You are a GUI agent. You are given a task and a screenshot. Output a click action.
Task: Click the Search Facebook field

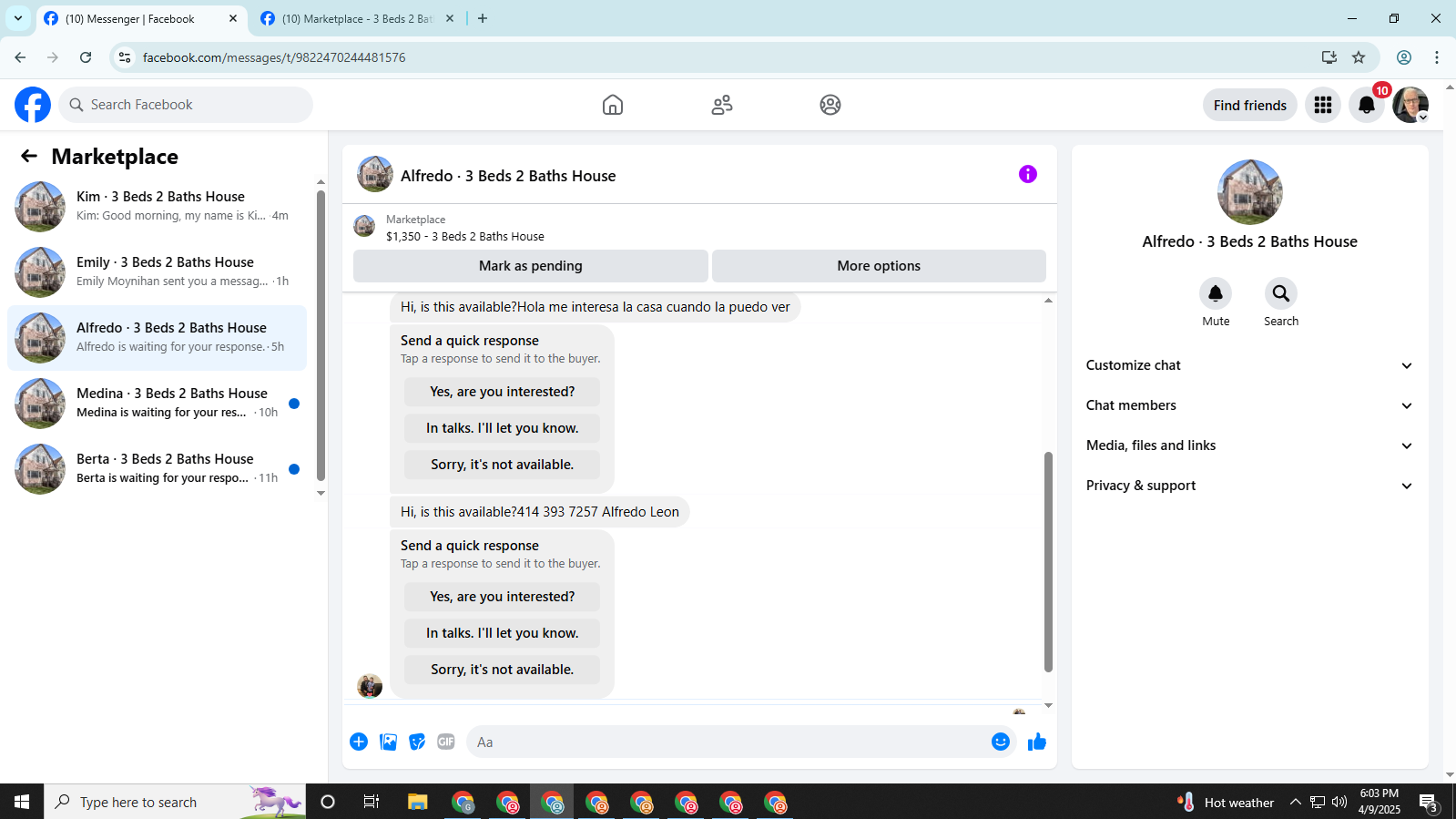coord(186,105)
